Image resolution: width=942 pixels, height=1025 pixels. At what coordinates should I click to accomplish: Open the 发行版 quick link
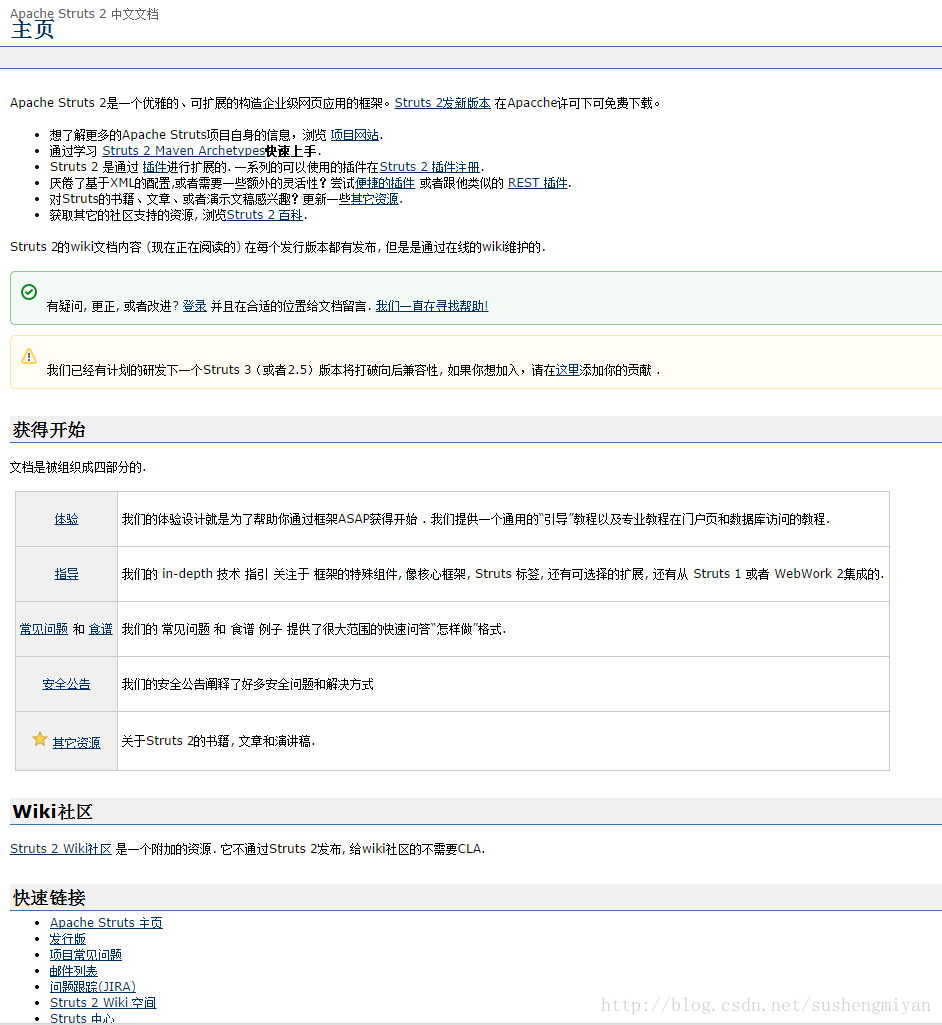[67, 939]
